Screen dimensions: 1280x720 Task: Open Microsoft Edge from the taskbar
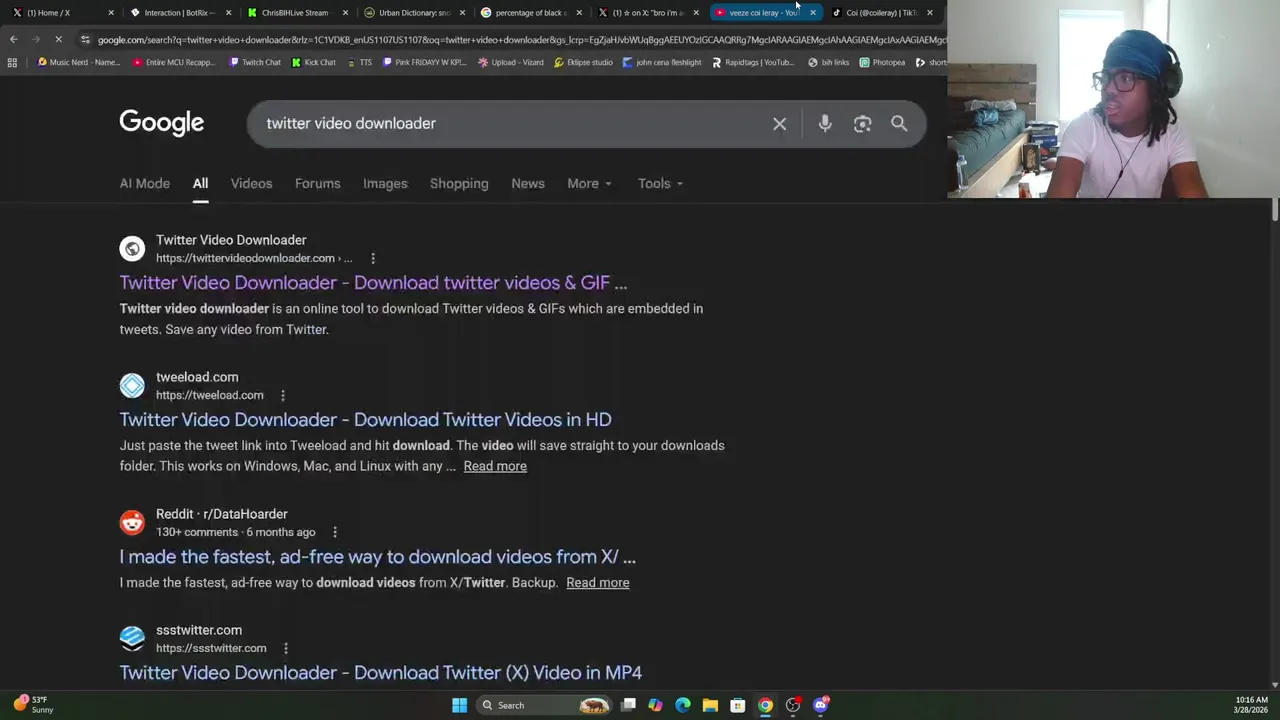point(683,705)
